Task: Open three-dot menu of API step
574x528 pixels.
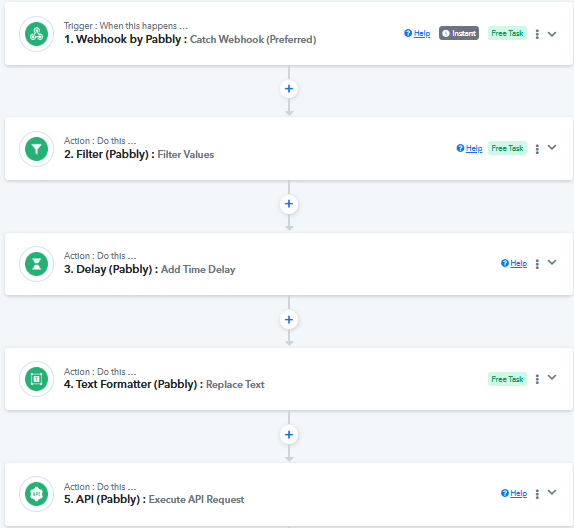Action: (x=537, y=494)
